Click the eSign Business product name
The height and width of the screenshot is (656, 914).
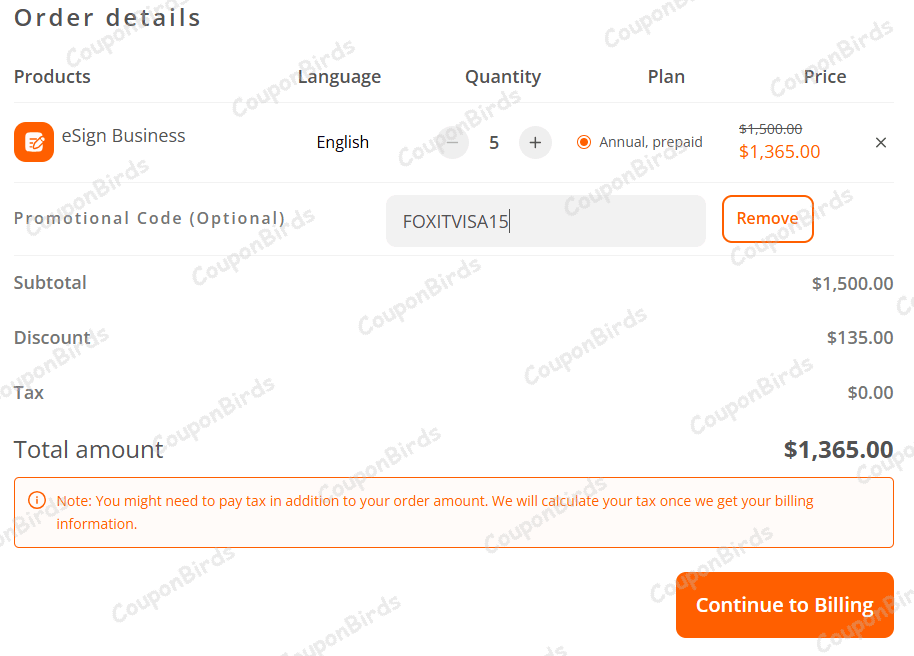[x=123, y=136]
